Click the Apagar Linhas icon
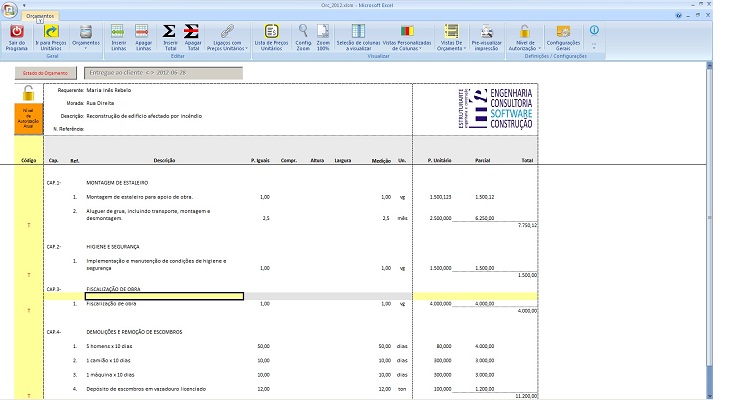Image resolution: width=736 pixels, height=400 pixels. (x=143, y=32)
